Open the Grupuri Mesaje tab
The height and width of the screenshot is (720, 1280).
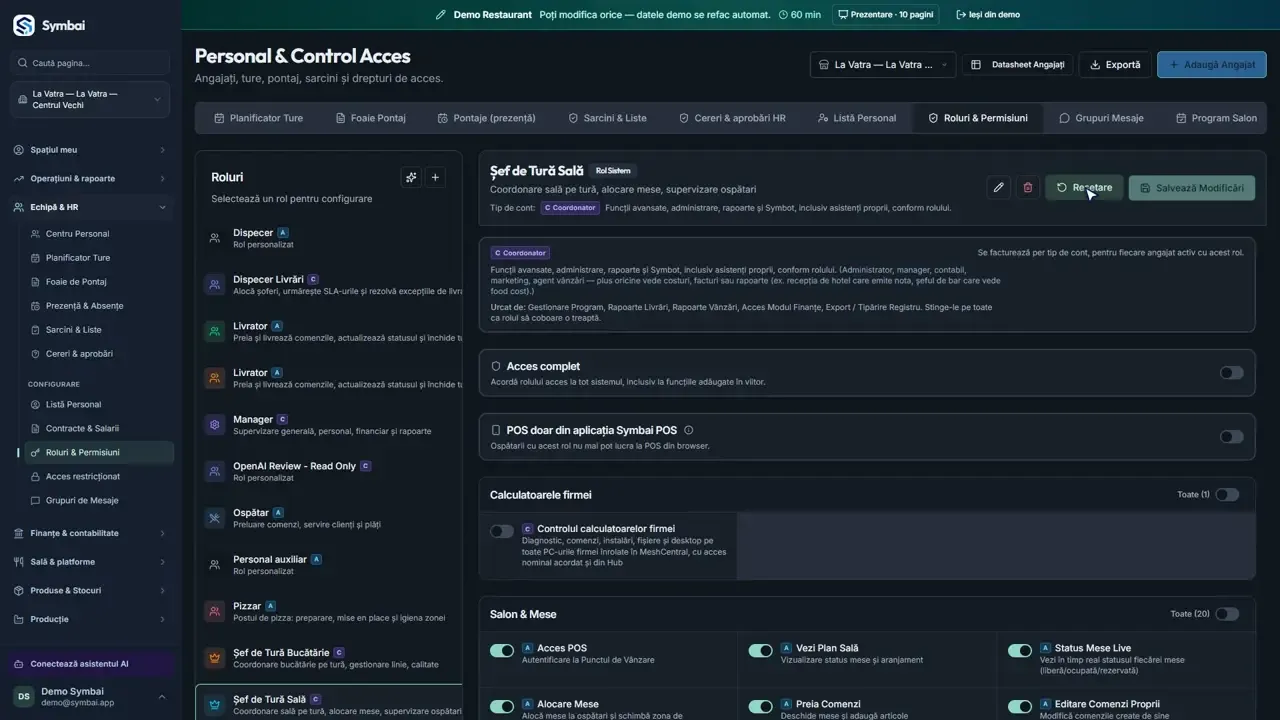1101,118
